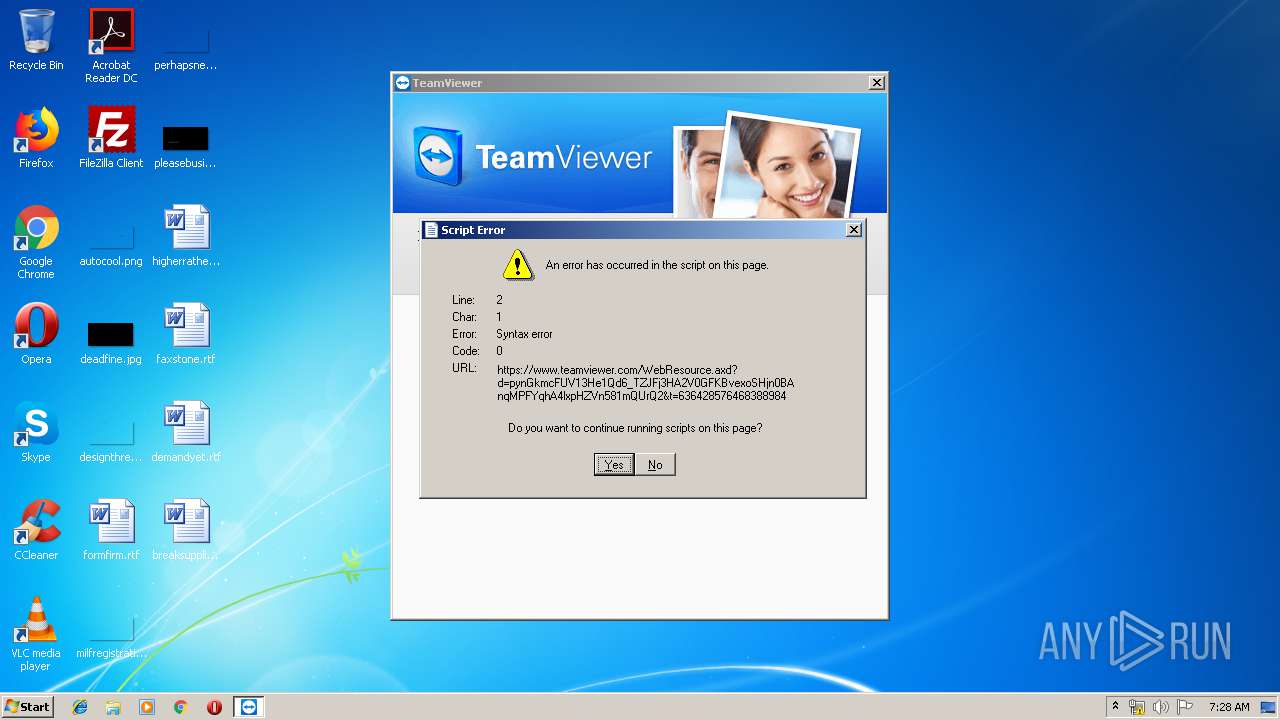Open VLC media player shortcut
1280x720 pixels.
36,634
